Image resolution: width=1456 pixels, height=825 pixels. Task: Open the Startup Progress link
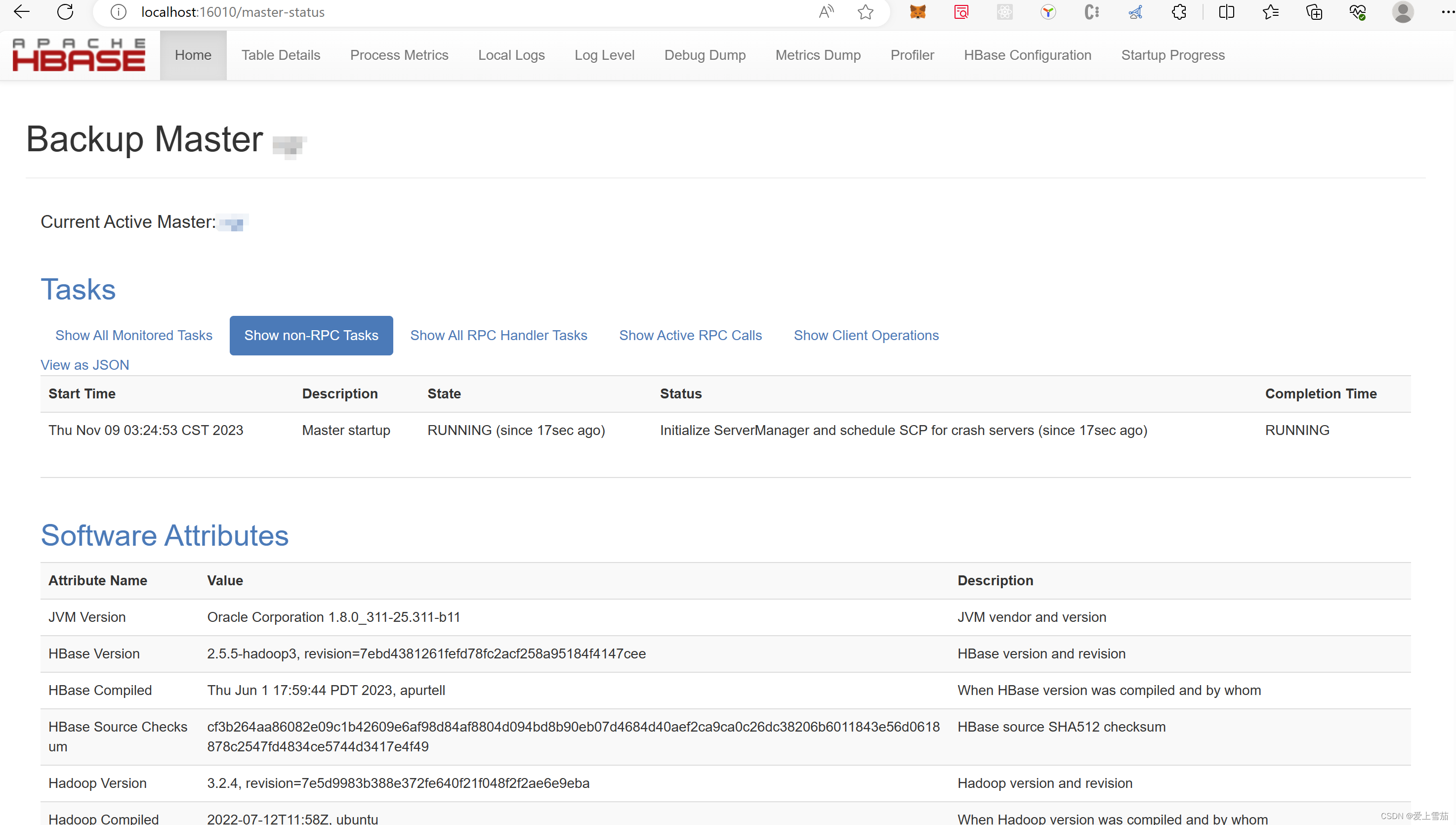coord(1172,55)
